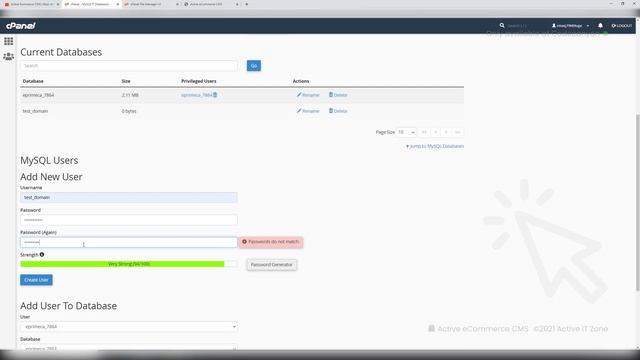This screenshot has width=640, height=360.
Task: Click the Strength info icon
Action: coord(42,255)
